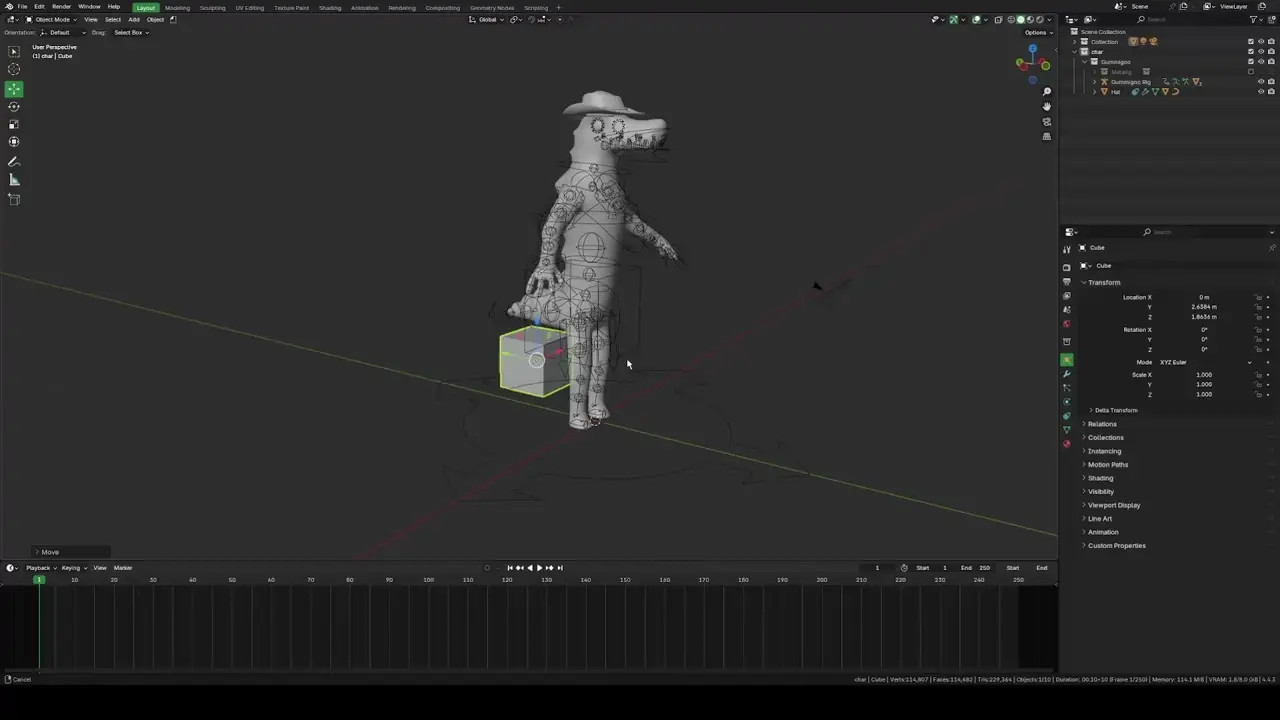
Task: Open the Viewport Display section
Action: coord(1113,505)
